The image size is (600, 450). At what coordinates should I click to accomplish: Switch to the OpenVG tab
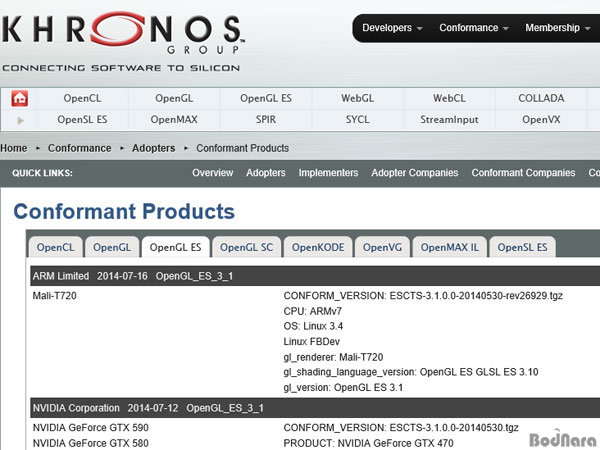pos(382,247)
